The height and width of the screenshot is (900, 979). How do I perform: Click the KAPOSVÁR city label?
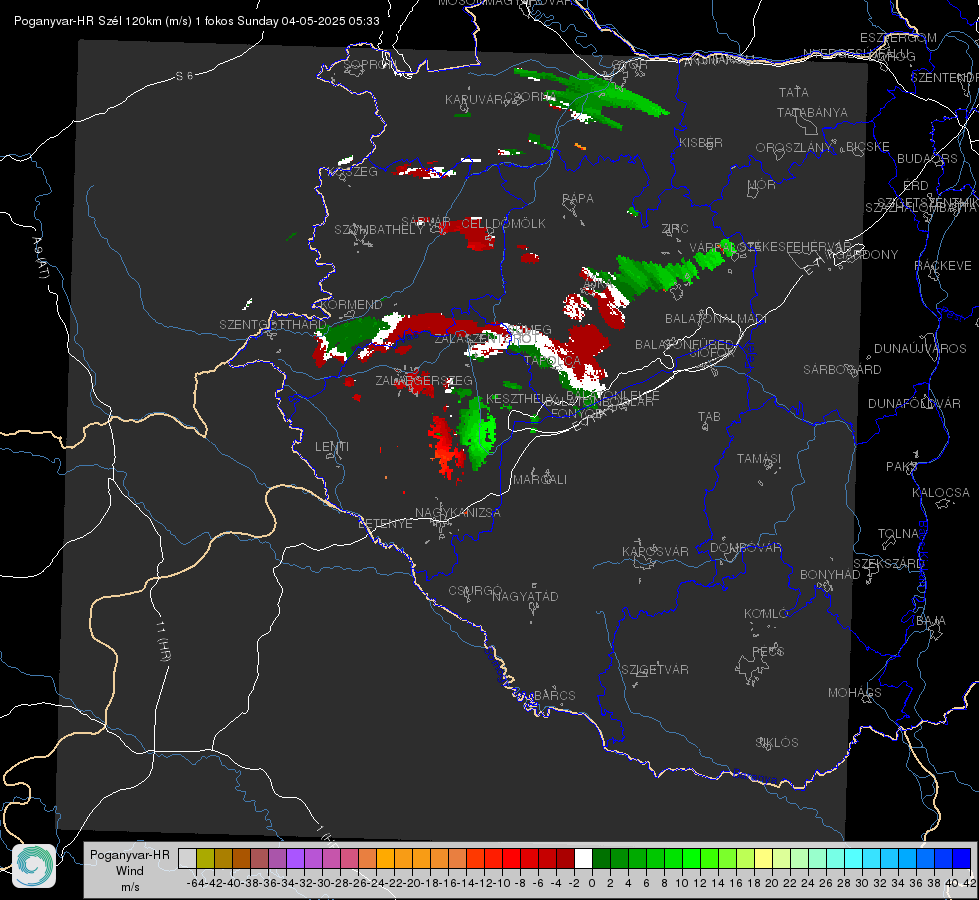pyautogui.click(x=655, y=551)
